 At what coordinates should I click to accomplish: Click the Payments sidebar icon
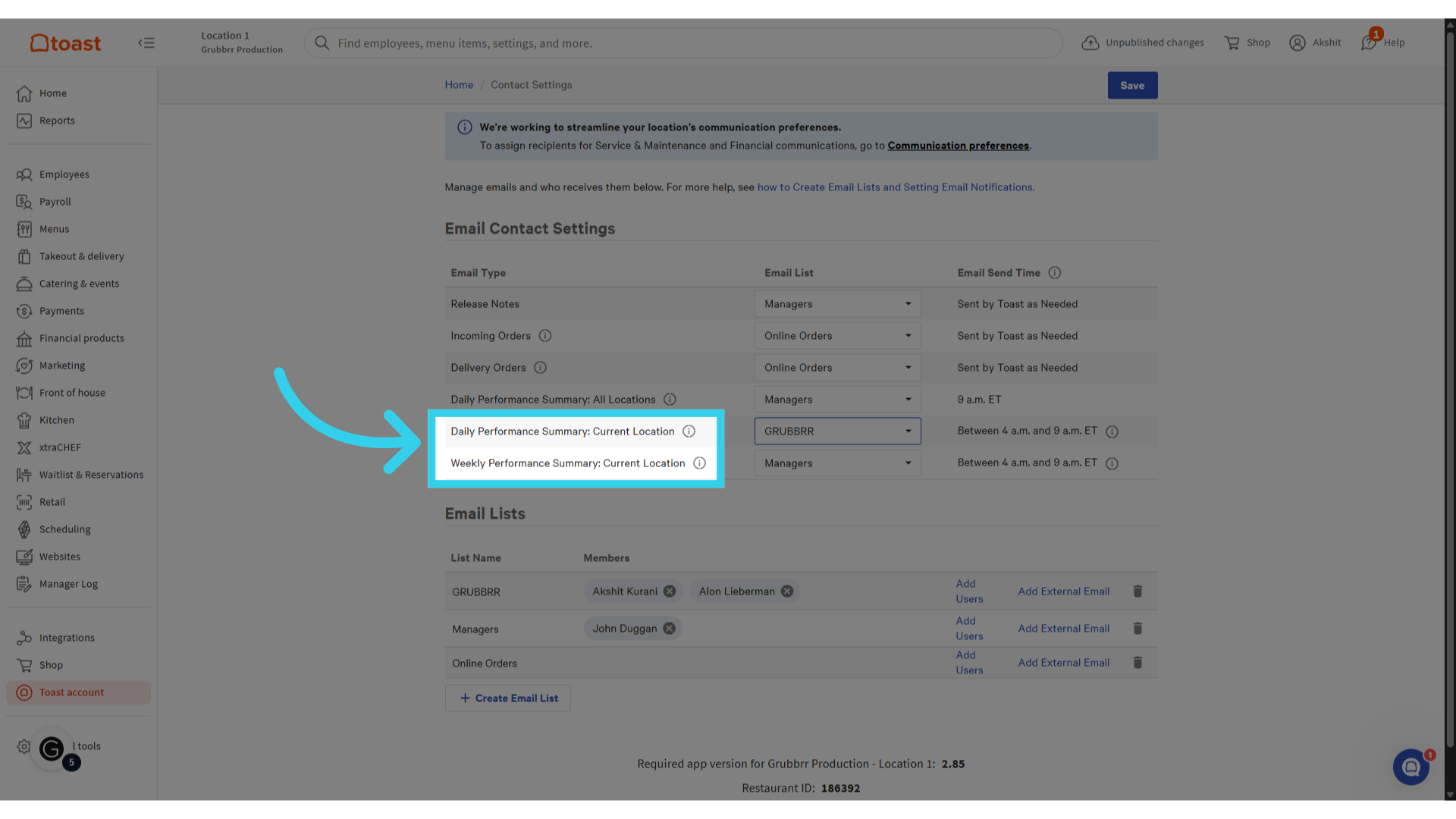coord(24,311)
